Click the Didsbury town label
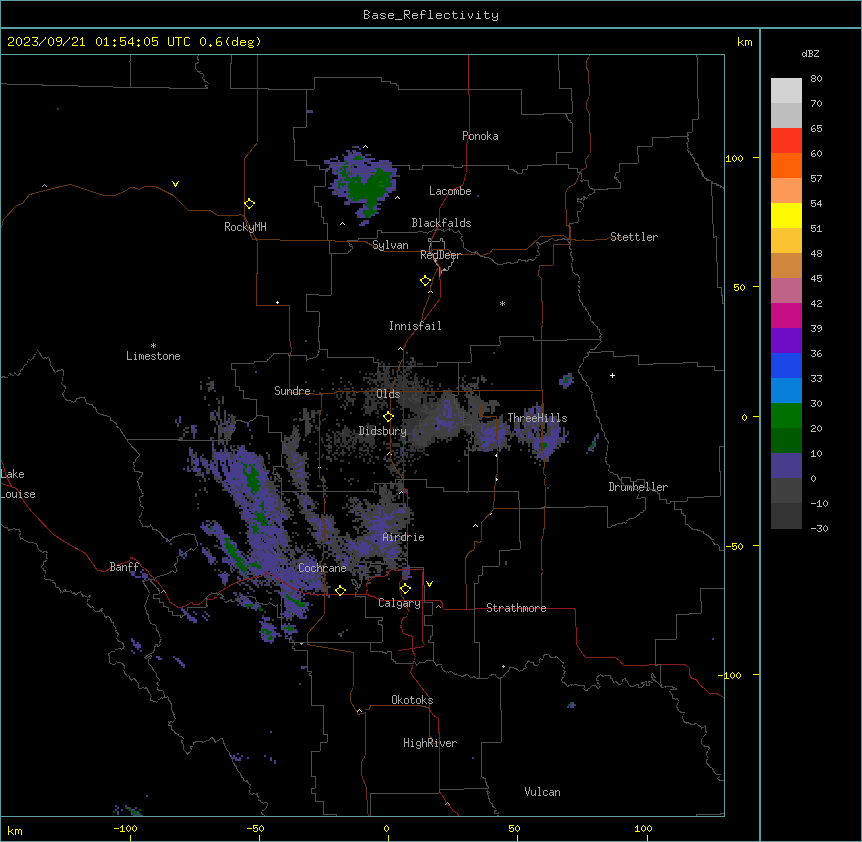This screenshot has height=842, width=862. (x=383, y=431)
